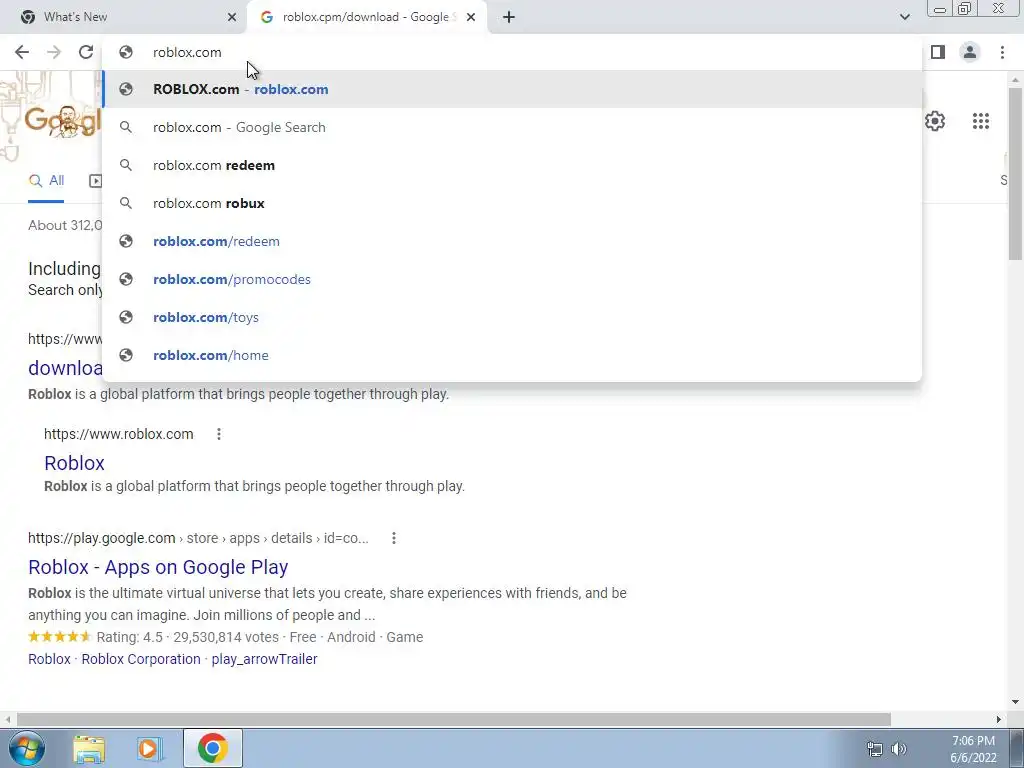Open the profile avatar button
This screenshot has width=1024, height=768.
[970, 52]
